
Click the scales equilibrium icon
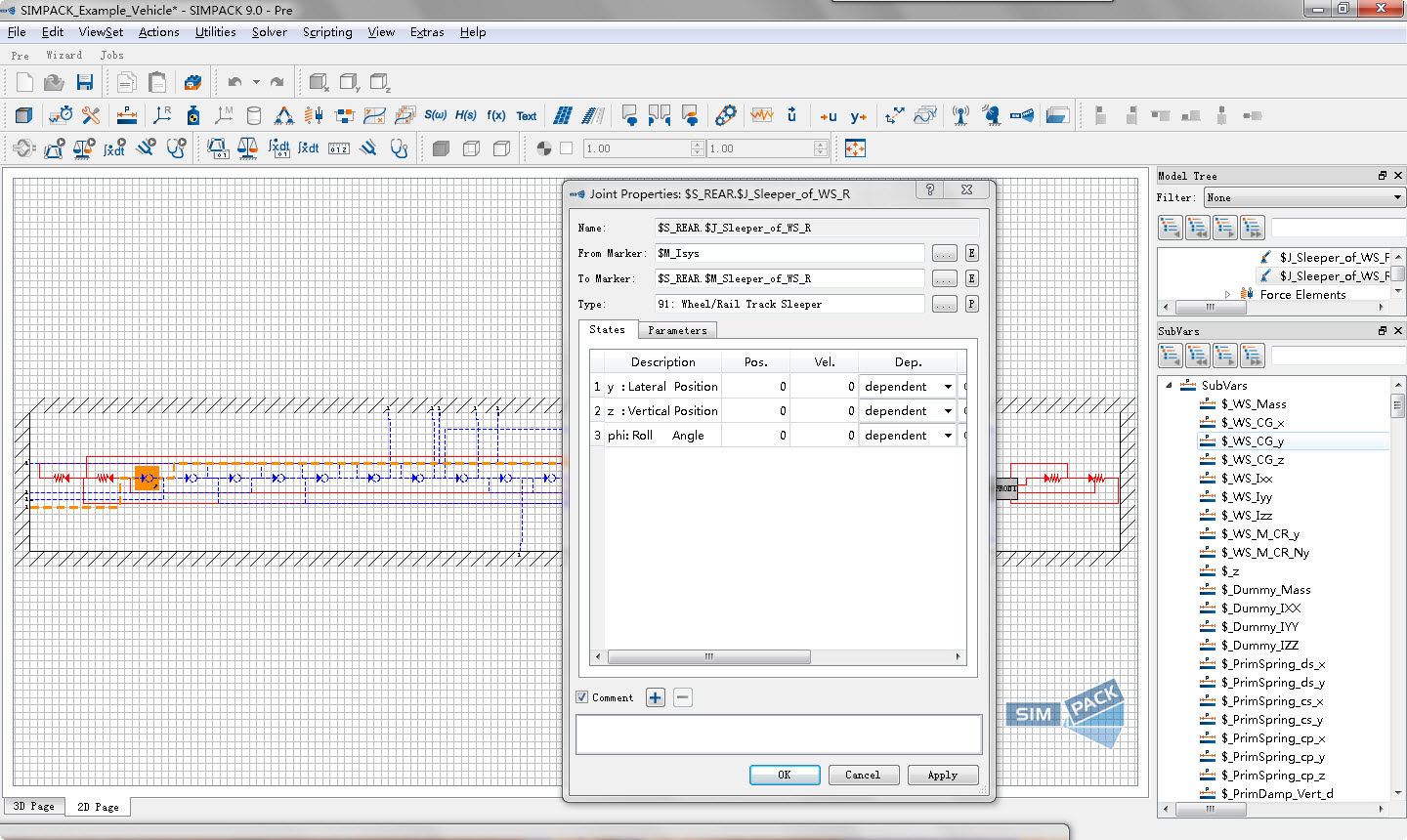(248, 148)
